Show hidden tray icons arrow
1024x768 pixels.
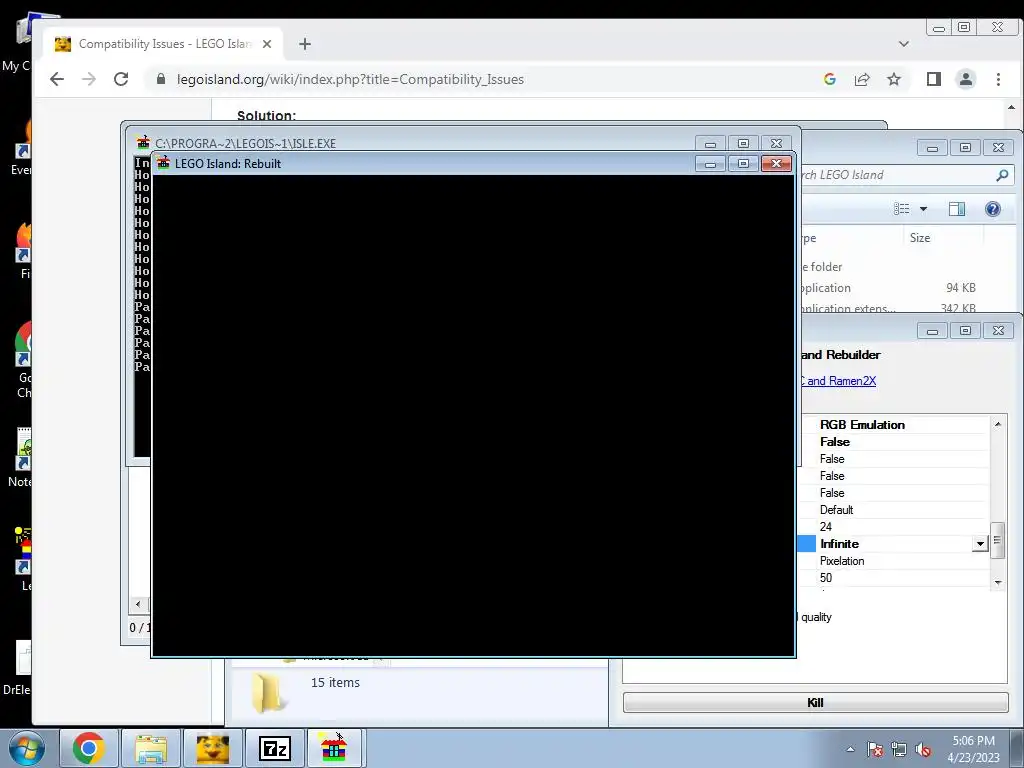pos(850,749)
